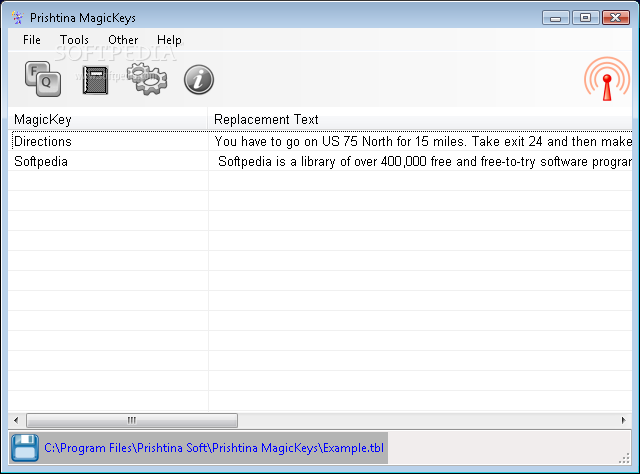The image size is (640, 474).
Task: Click the blue floppy disk save icon
Action: pyautogui.click(x=25, y=448)
